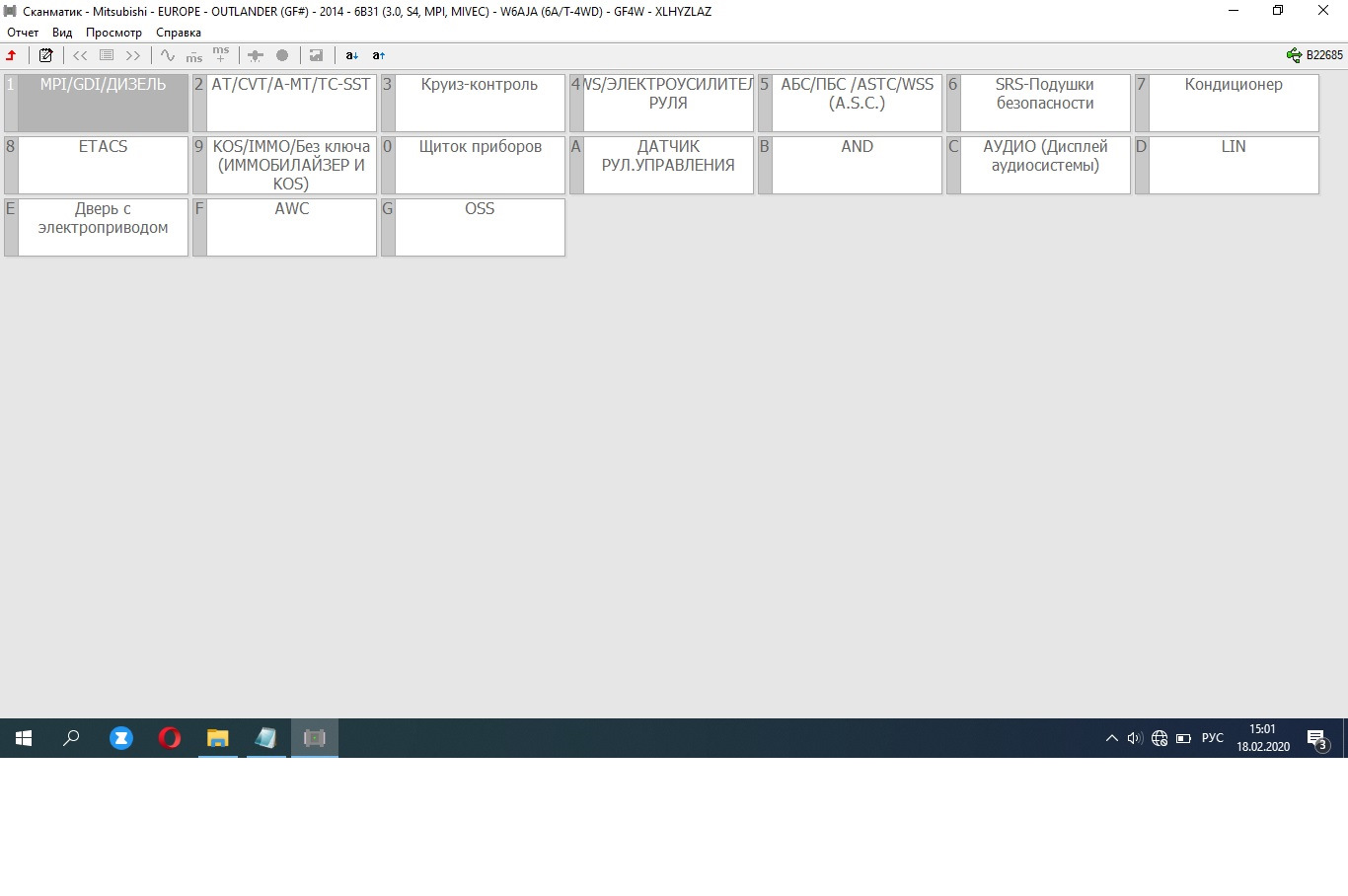
Task: Minimize the Сканматик window
Action: coord(1234,11)
